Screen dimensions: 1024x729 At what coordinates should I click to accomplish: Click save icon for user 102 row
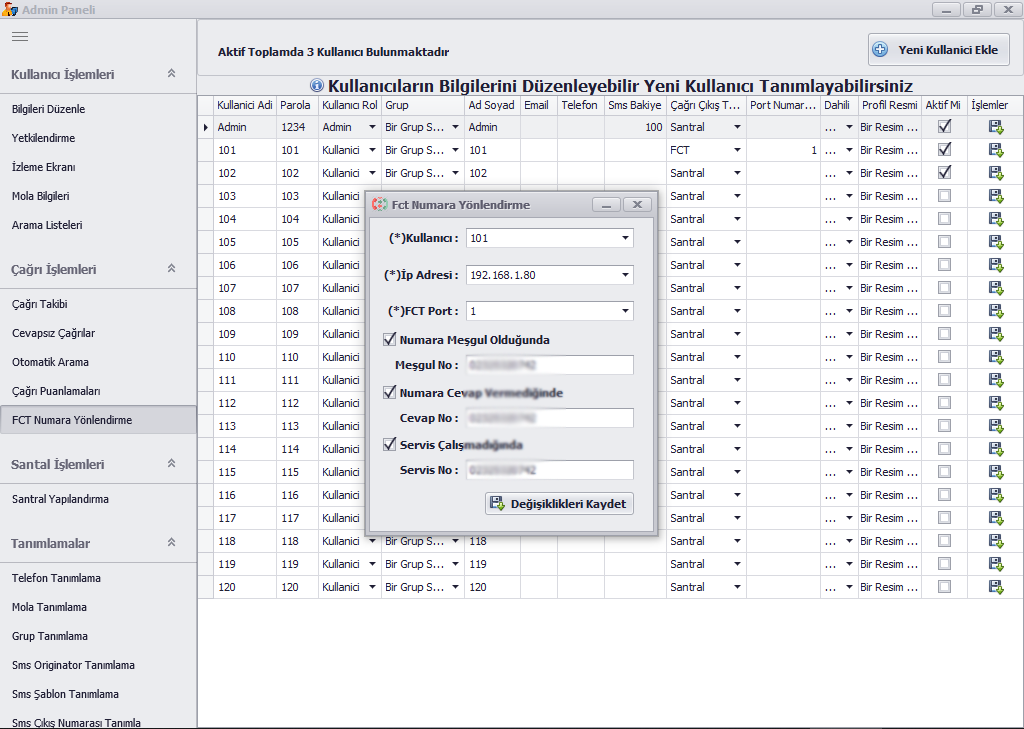[x=995, y=173]
